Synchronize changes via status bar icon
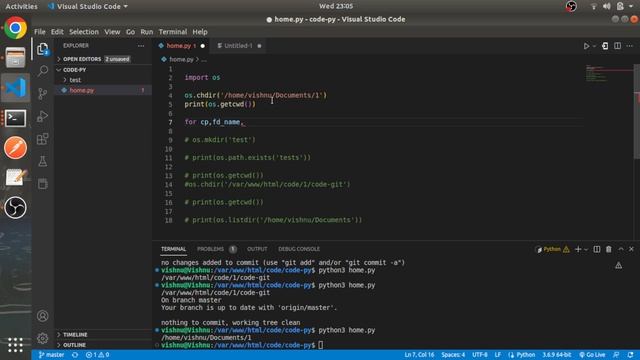Viewport: 640px width, 360px height. (75, 355)
